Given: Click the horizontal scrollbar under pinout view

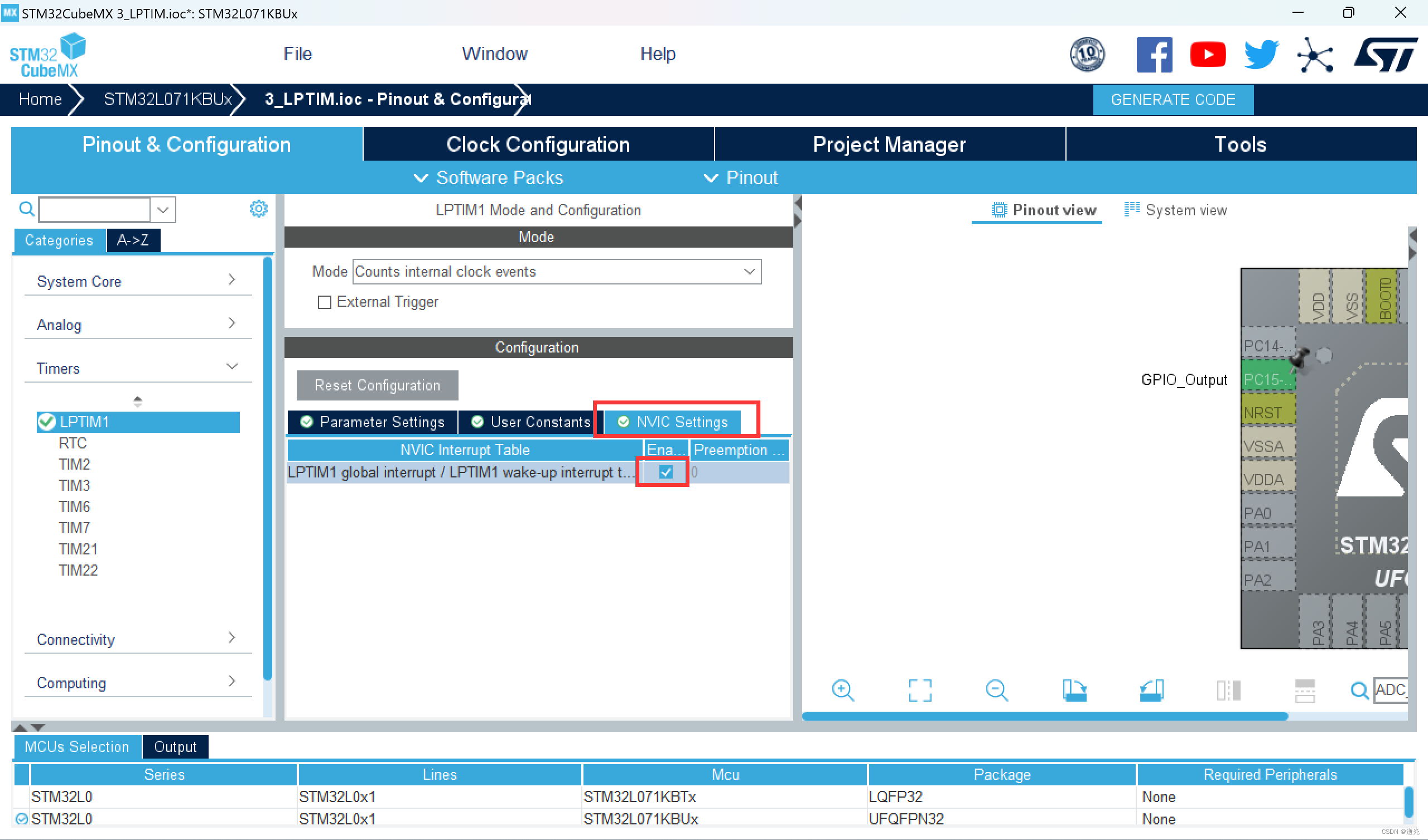Looking at the screenshot, I should click(x=1045, y=716).
